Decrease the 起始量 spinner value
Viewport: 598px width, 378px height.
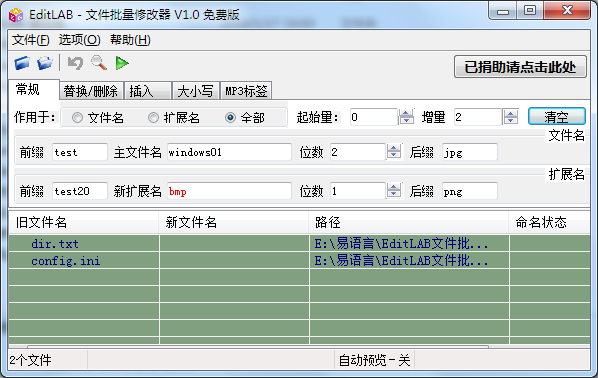pos(406,121)
